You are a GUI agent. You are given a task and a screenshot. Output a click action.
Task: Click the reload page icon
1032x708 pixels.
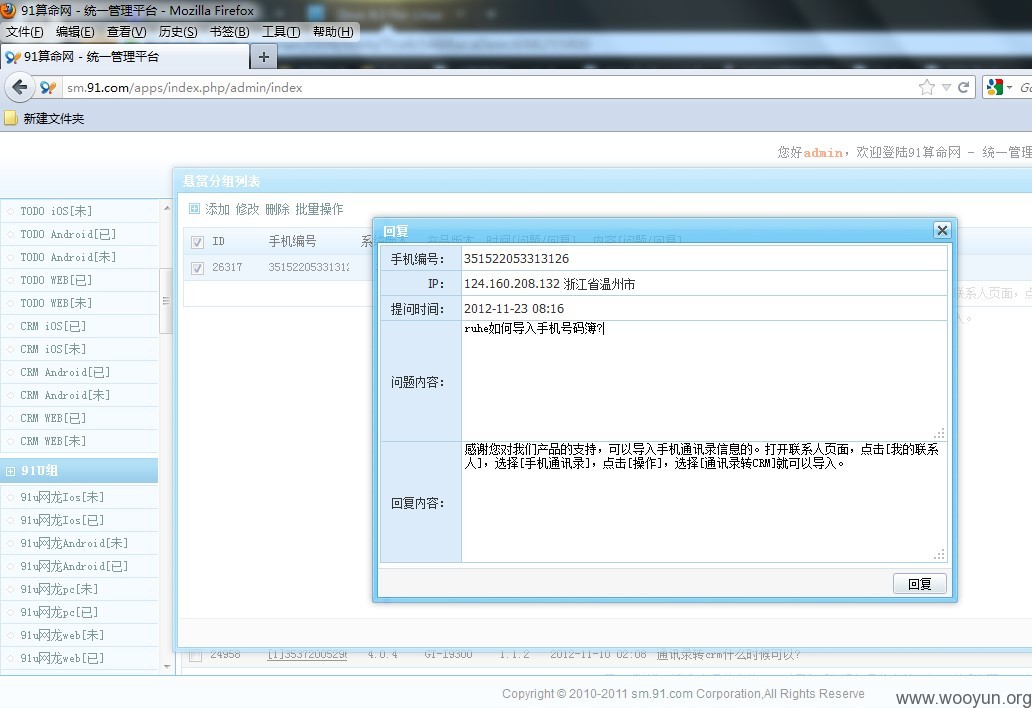click(964, 87)
